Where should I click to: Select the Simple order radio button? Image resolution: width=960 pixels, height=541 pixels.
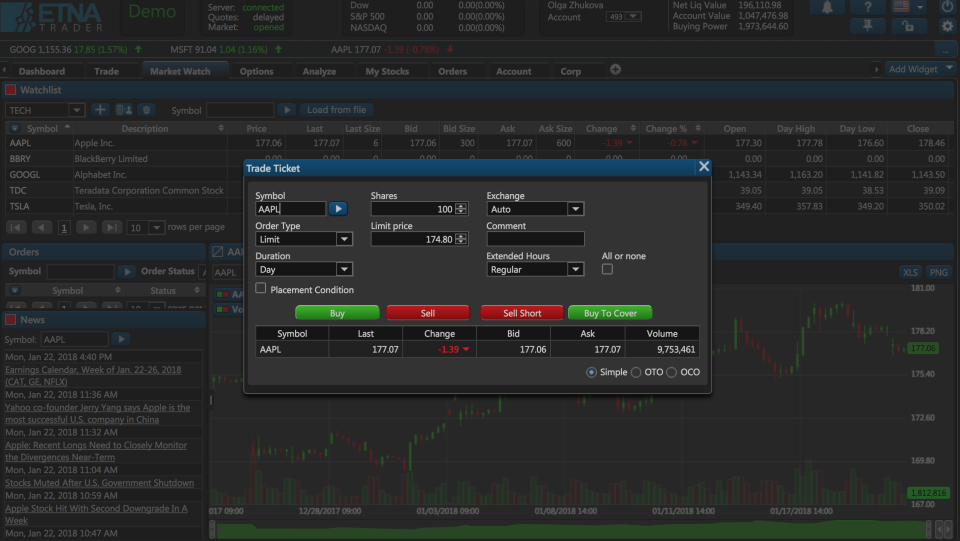[591, 372]
